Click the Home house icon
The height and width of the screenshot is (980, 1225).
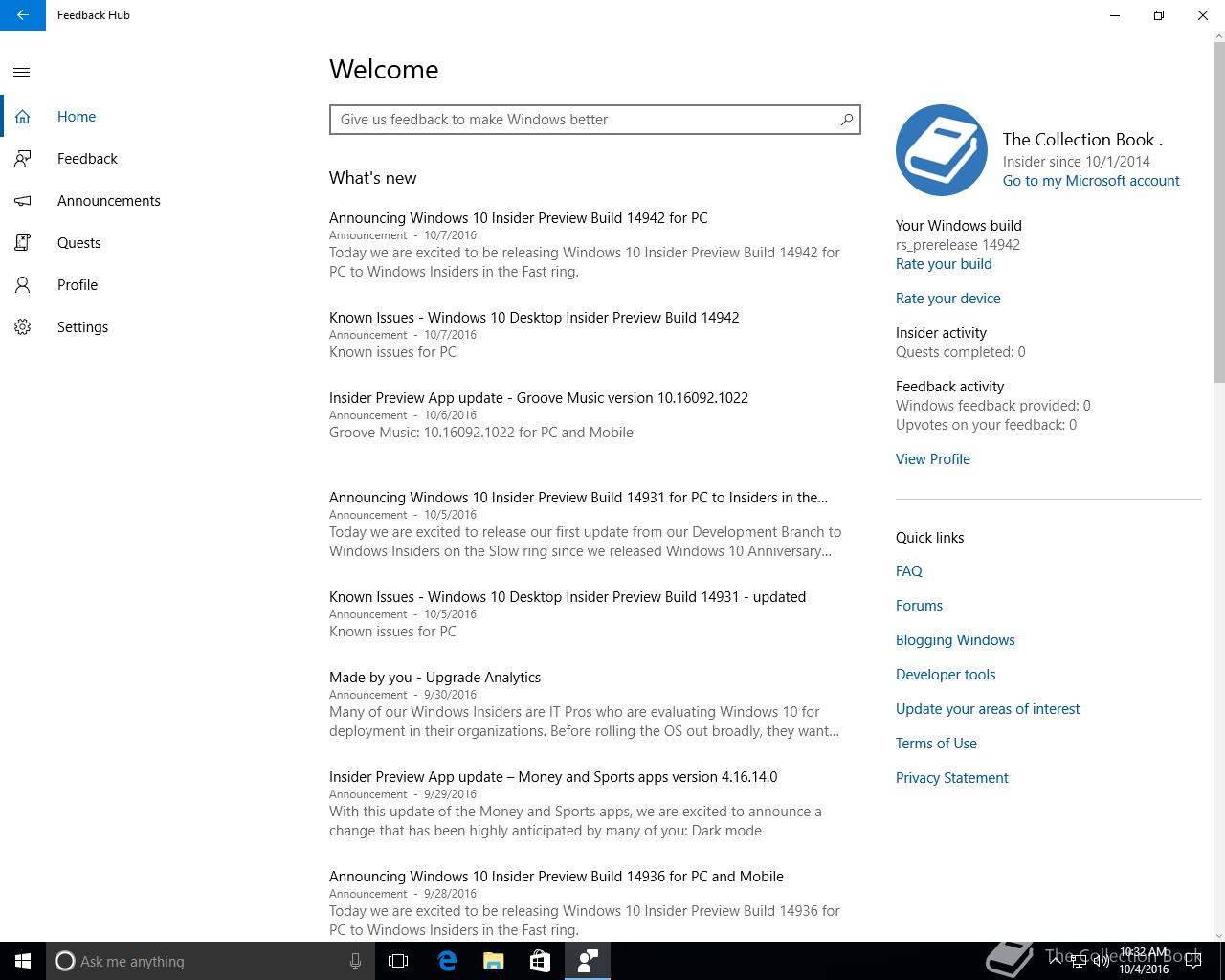point(23,117)
